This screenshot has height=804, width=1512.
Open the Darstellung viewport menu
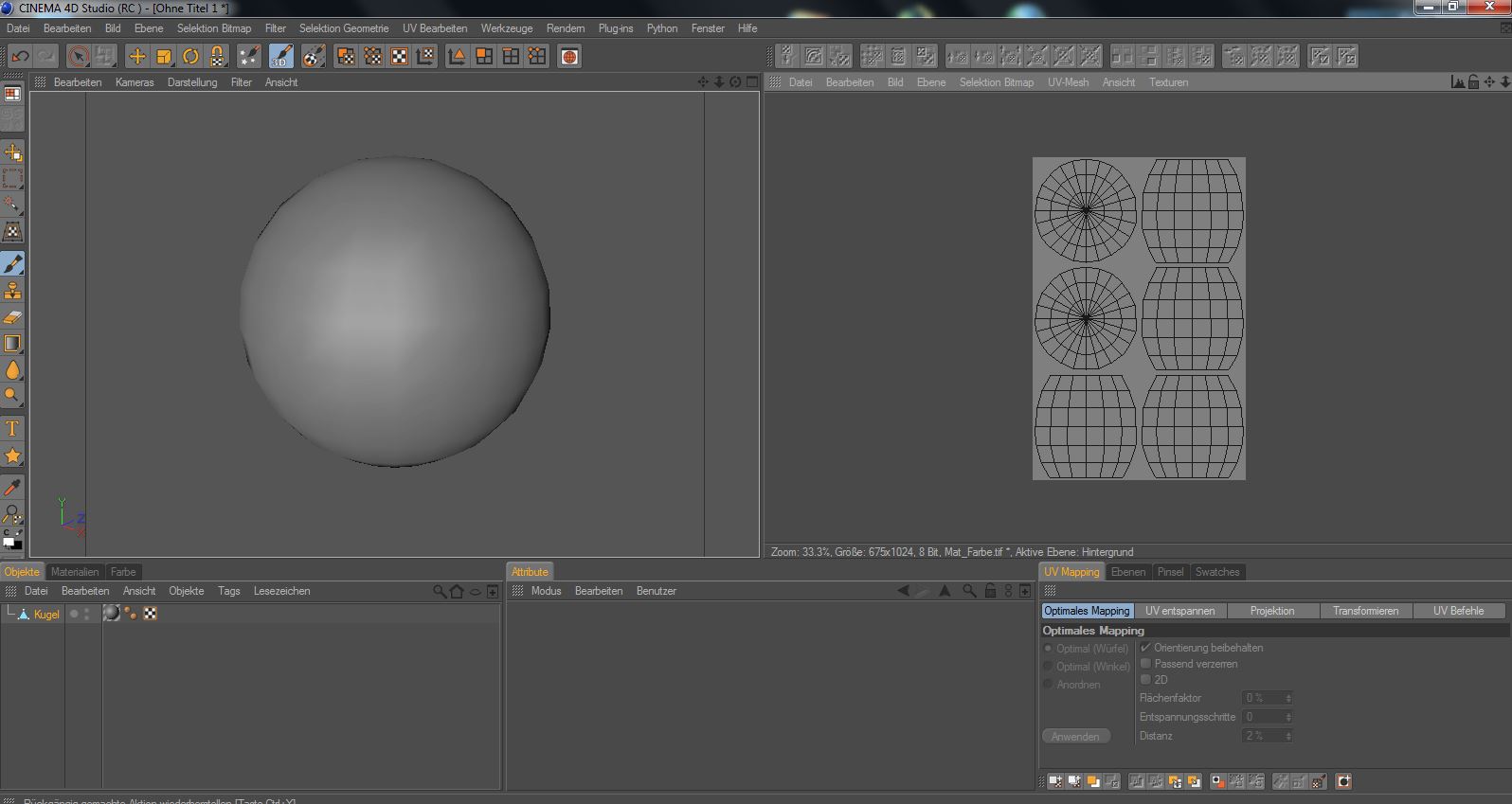(x=192, y=82)
